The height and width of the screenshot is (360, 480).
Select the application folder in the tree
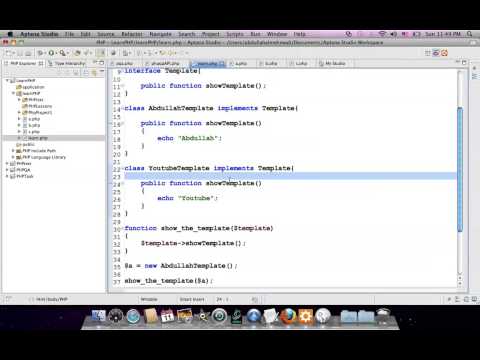30,87
